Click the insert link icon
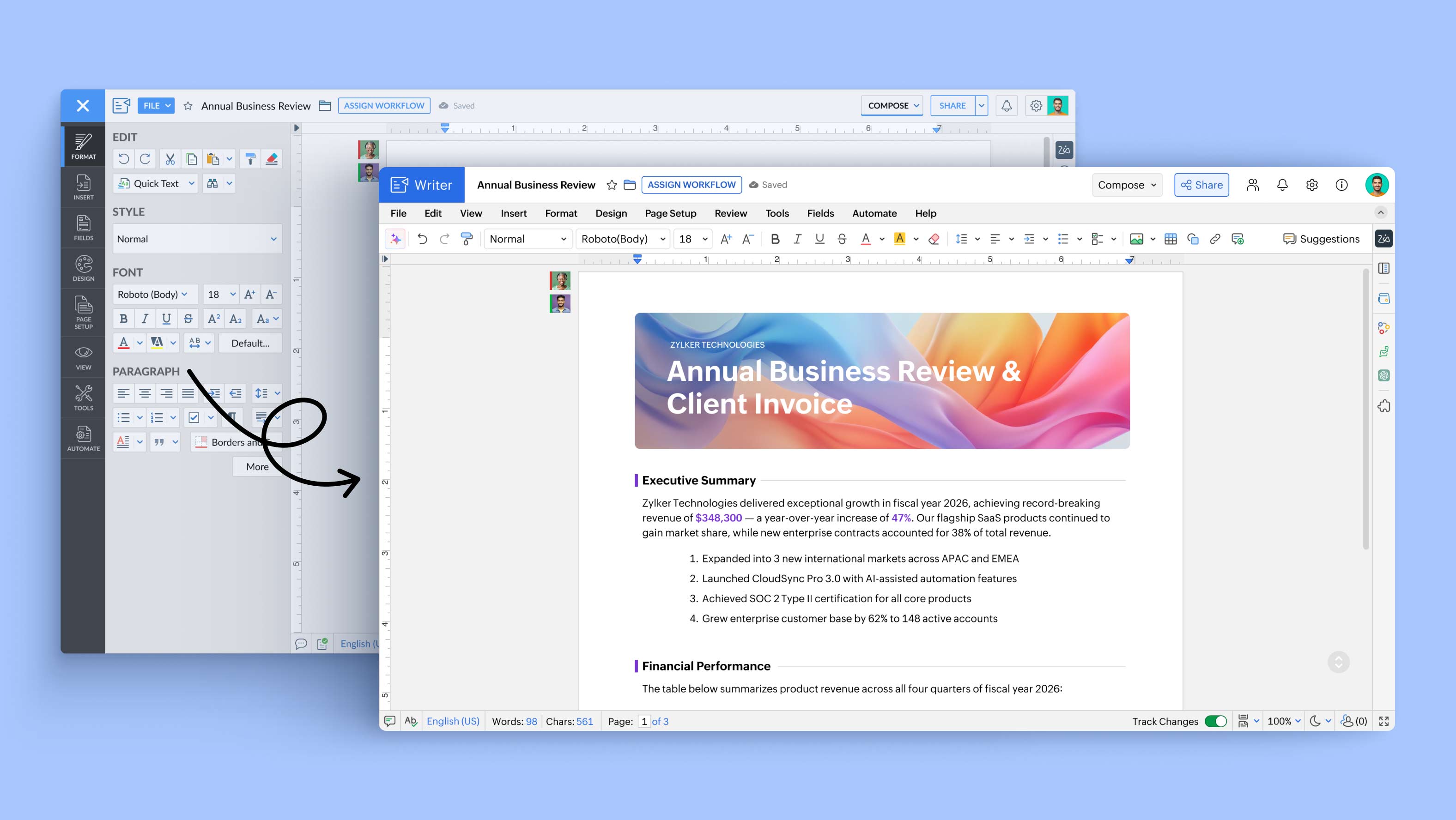 pyautogui.click(x=1215, y=239)
